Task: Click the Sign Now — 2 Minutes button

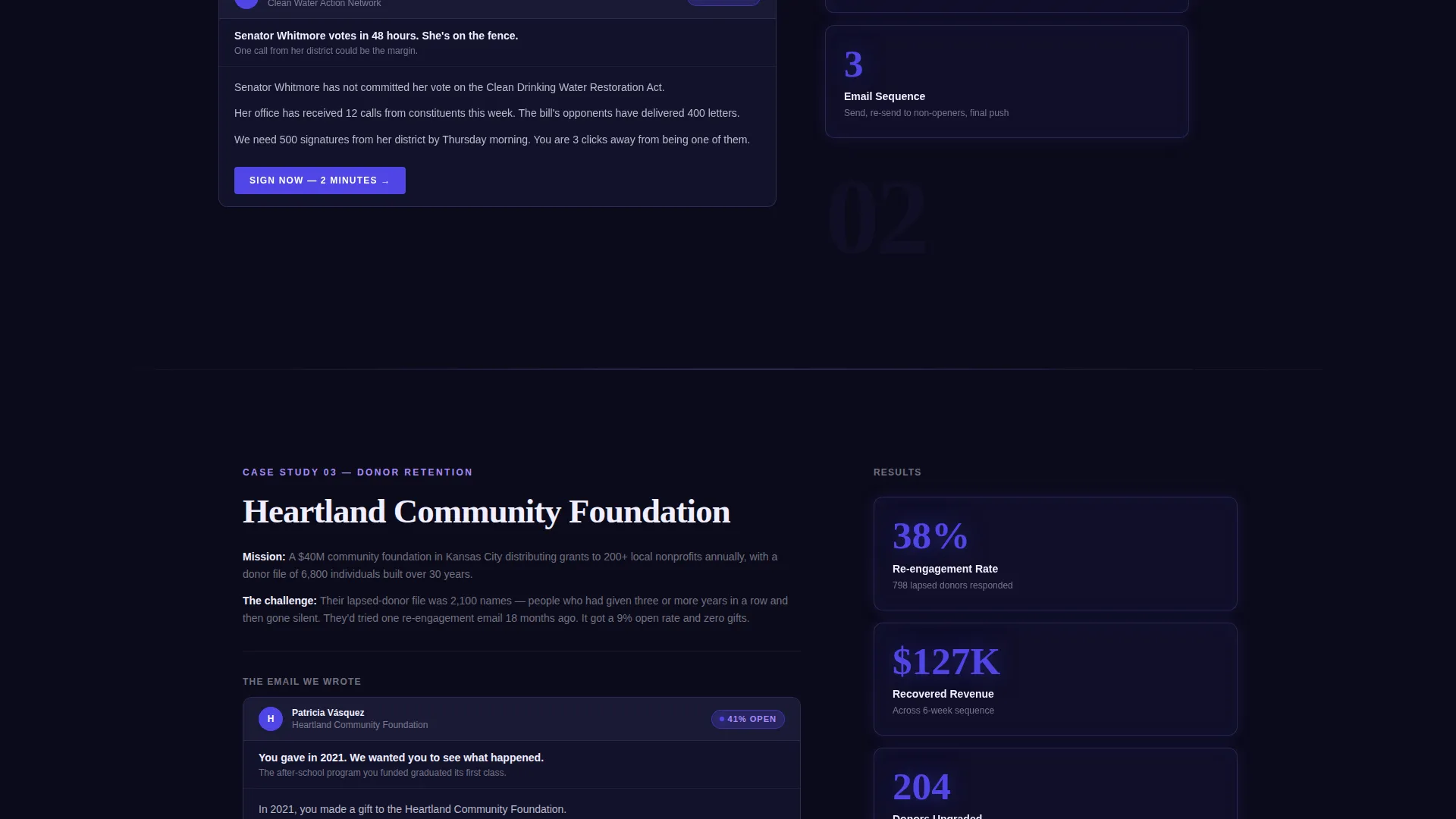Action: pos(319,180)
